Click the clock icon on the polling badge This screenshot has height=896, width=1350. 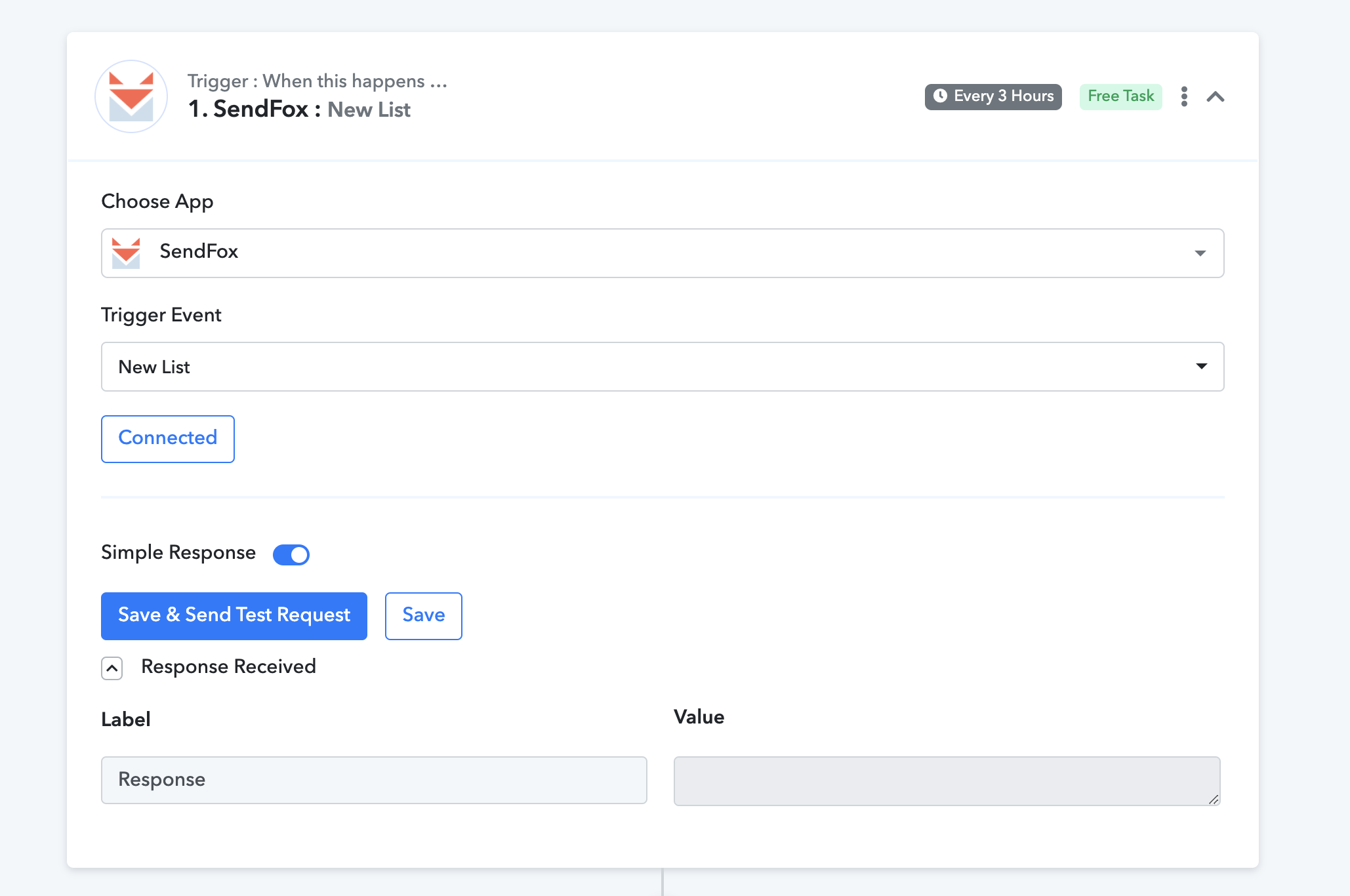[x=940, y=96]
